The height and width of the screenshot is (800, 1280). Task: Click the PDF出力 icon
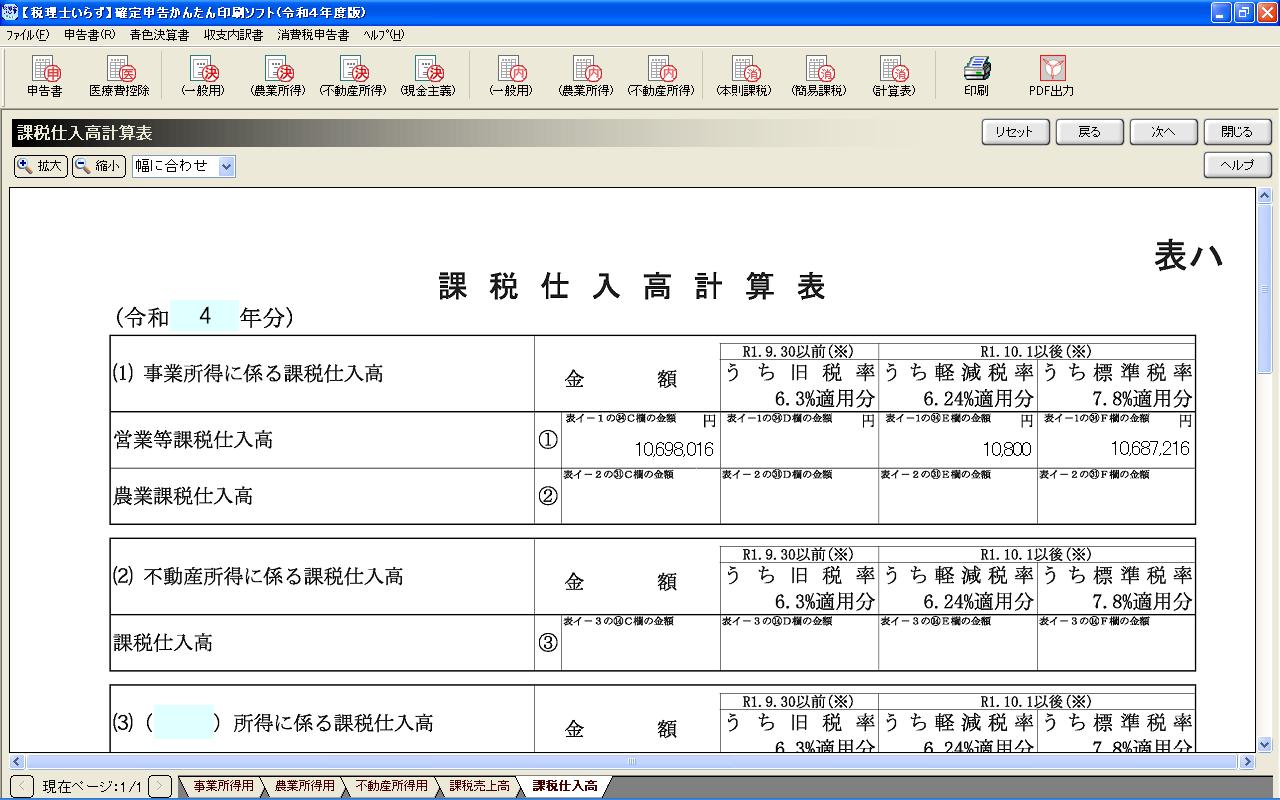1052,76
